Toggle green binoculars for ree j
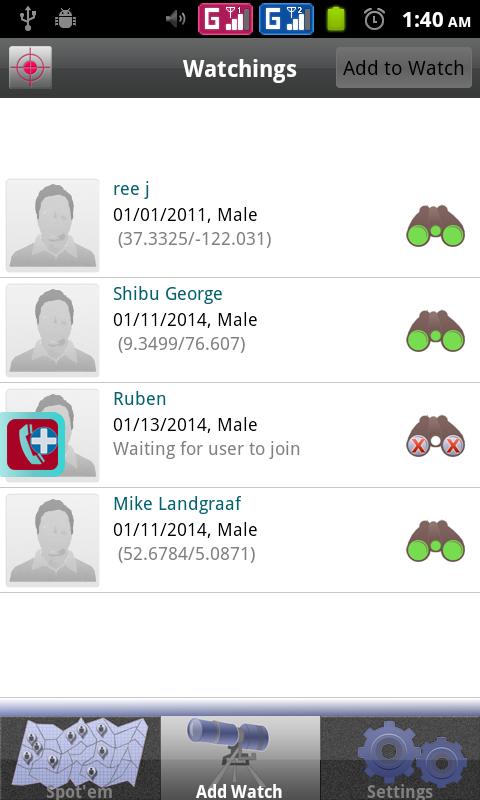Image resolution: width=480 pixels, height=800 pixels. point(435,226)
